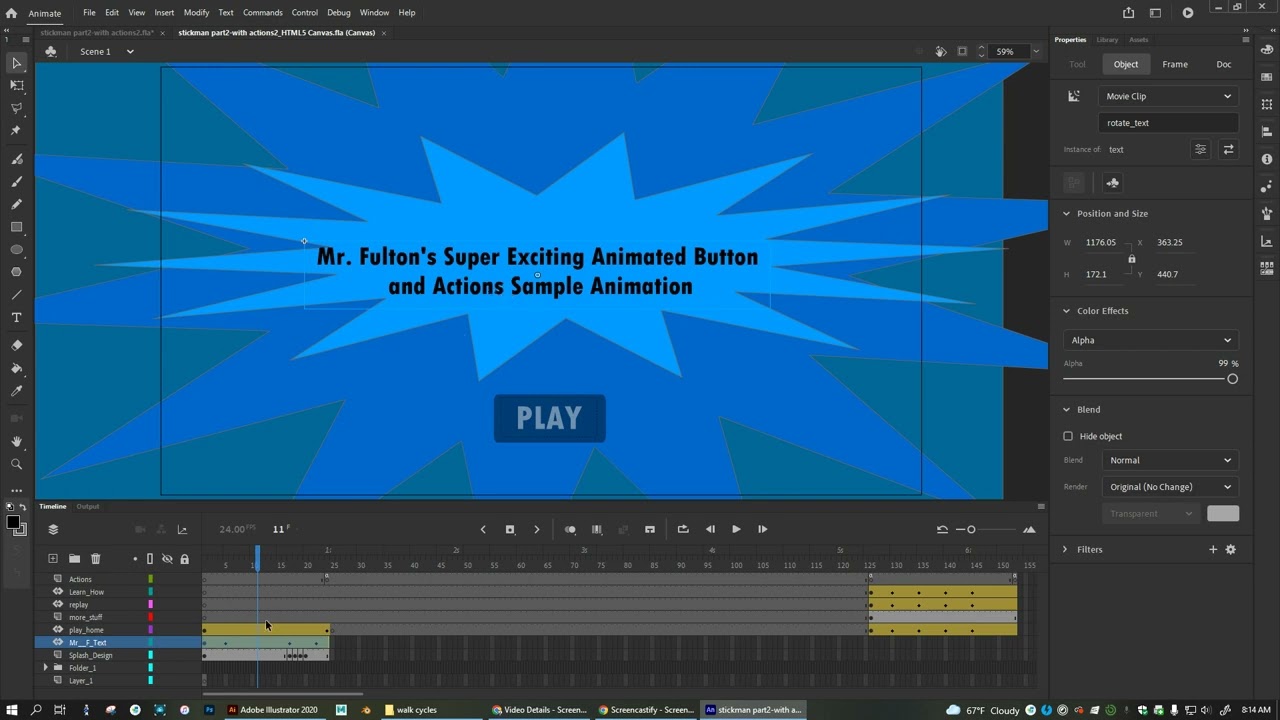Viewport: 1280px width, 720px height.
Task: Switch to the Doc properties tab
Action: click(x=1223, y=64)
